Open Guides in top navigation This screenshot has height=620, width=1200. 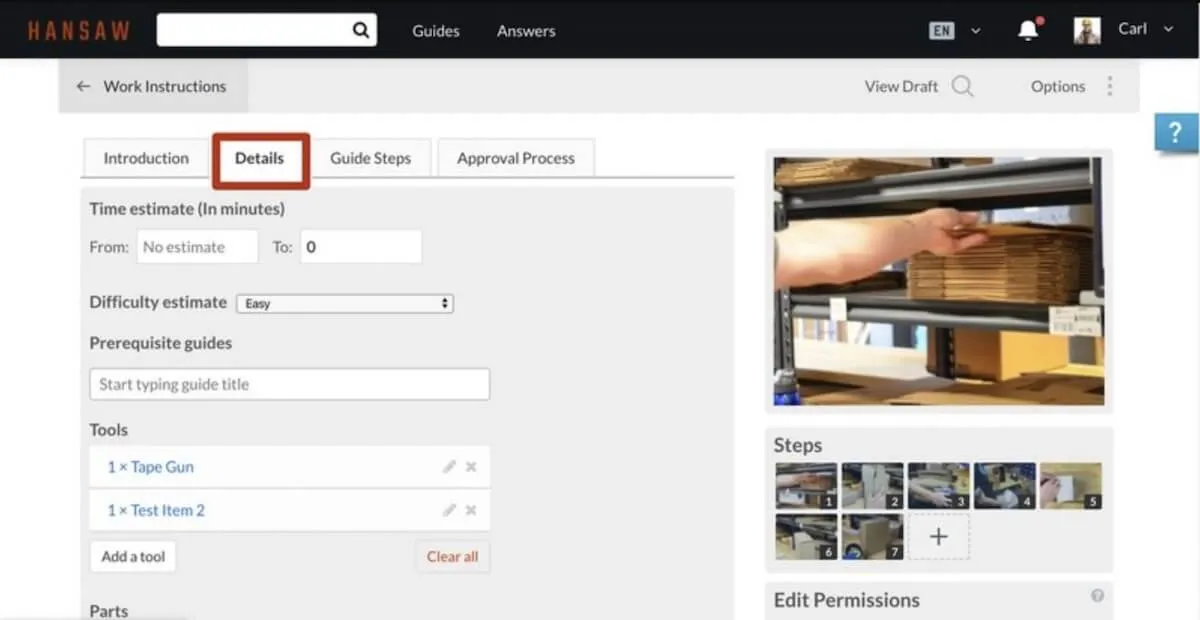tap(436, 31)
